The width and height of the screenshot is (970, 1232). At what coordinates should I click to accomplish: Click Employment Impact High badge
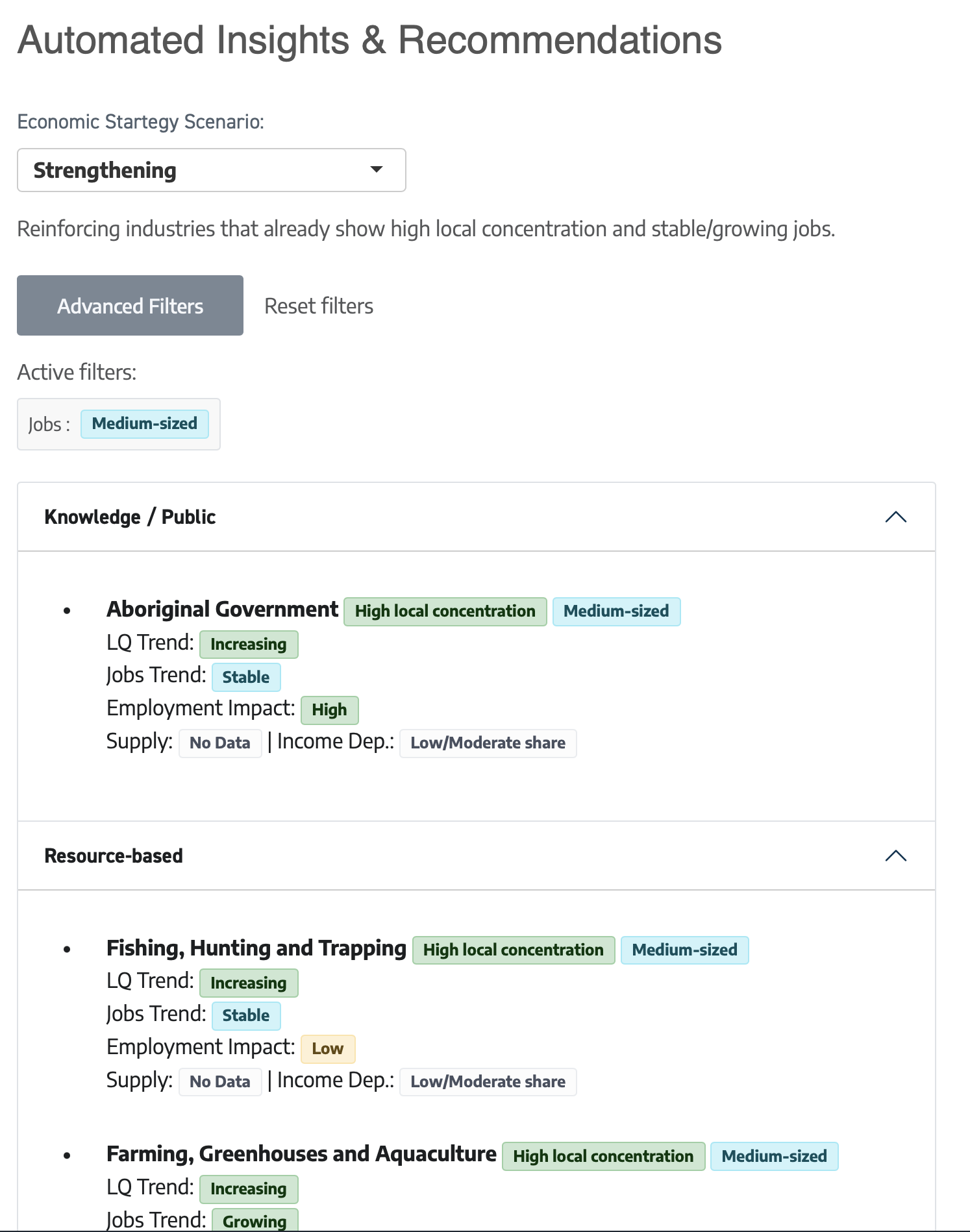pyautogui.click(x=329, y=710)
